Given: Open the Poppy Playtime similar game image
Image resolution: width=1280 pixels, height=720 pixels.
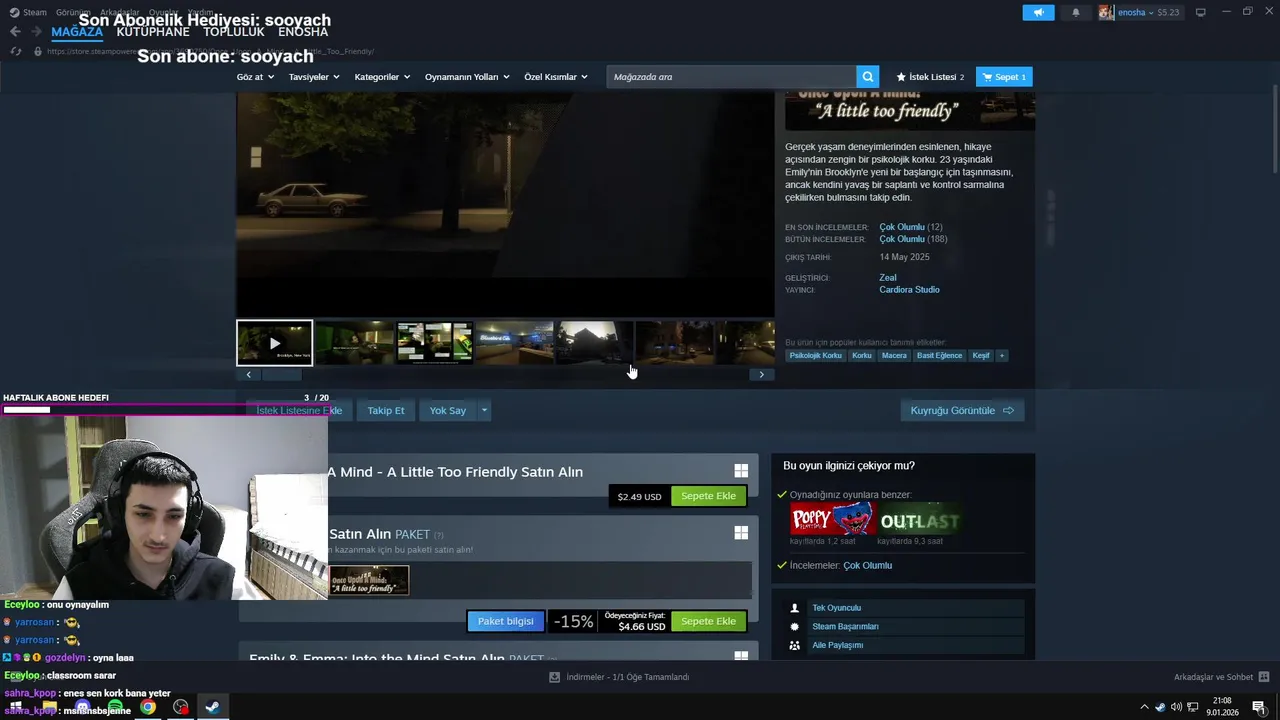Looking at the screenshot, I should pos(832,520).
